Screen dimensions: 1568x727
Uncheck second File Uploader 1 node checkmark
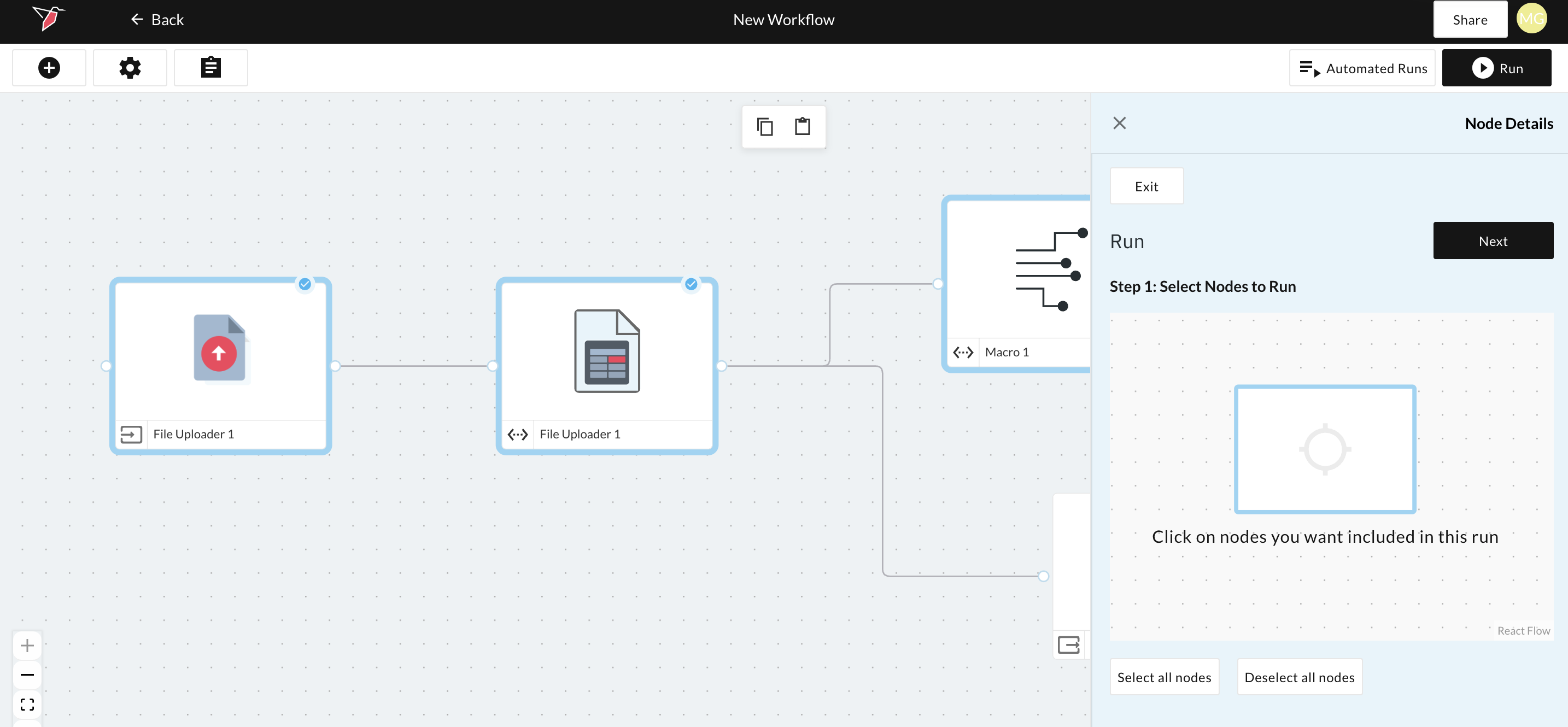691,284
